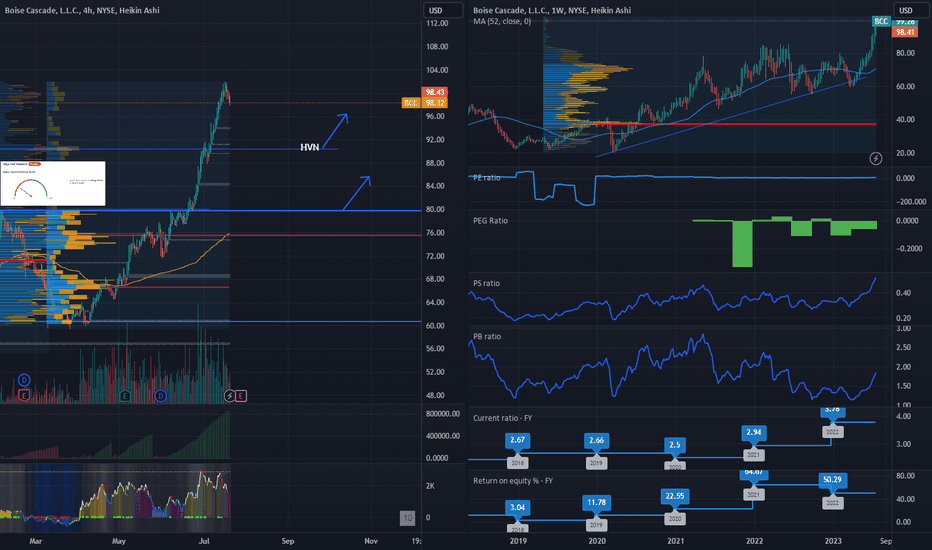Click the 3.04 return on equity value tag
This screenshot has width=932, height=550.
(517, 507)
